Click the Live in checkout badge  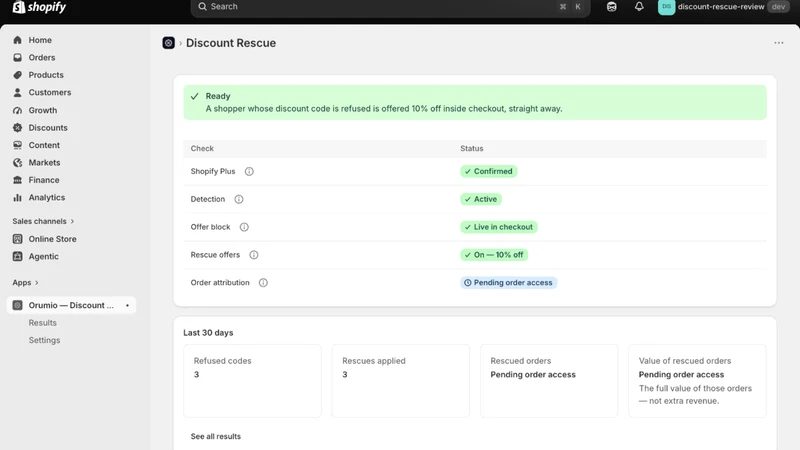click(x=498, y=227)
